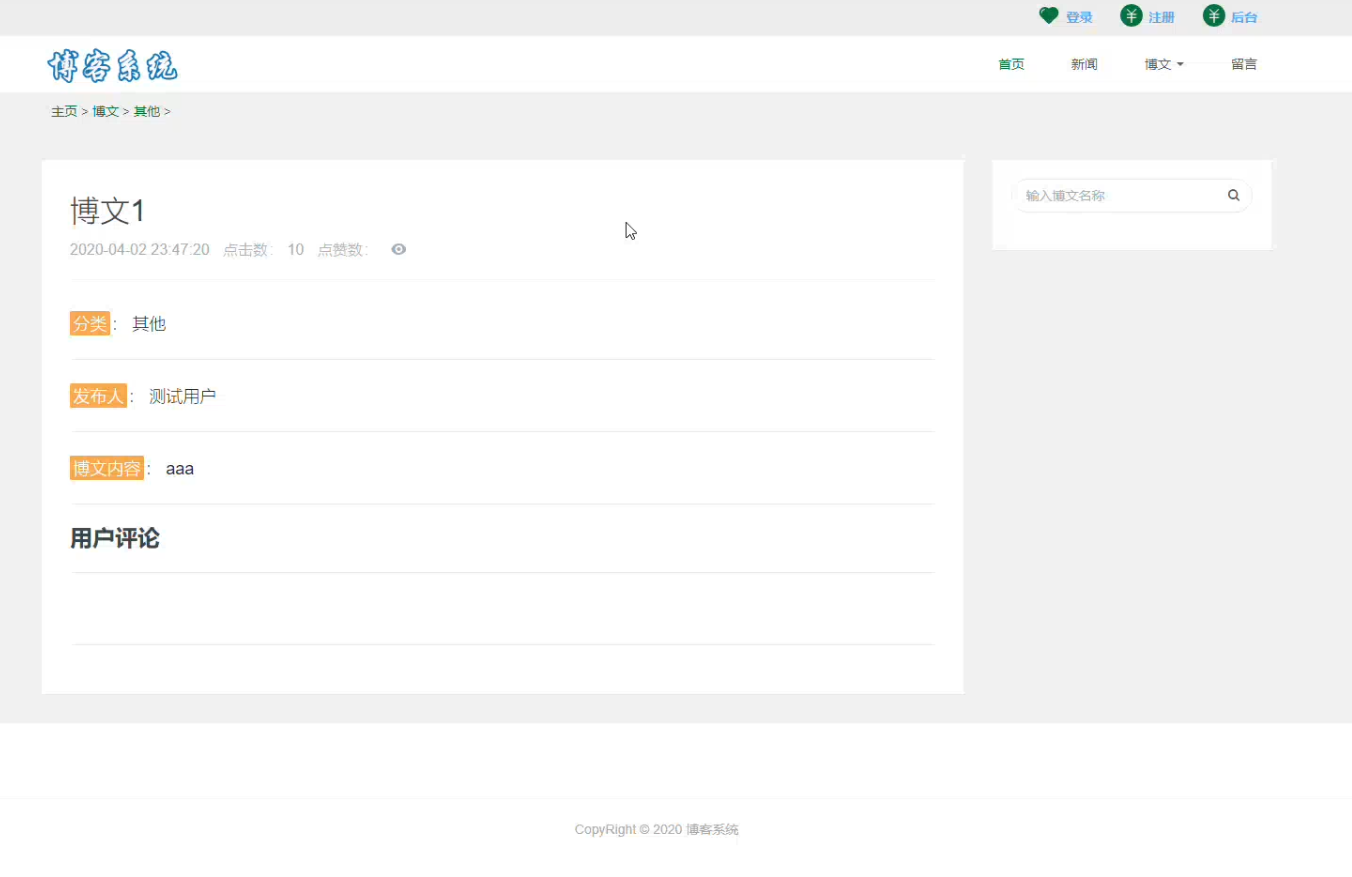Click the 博文1 article title

tap(108, 211)
